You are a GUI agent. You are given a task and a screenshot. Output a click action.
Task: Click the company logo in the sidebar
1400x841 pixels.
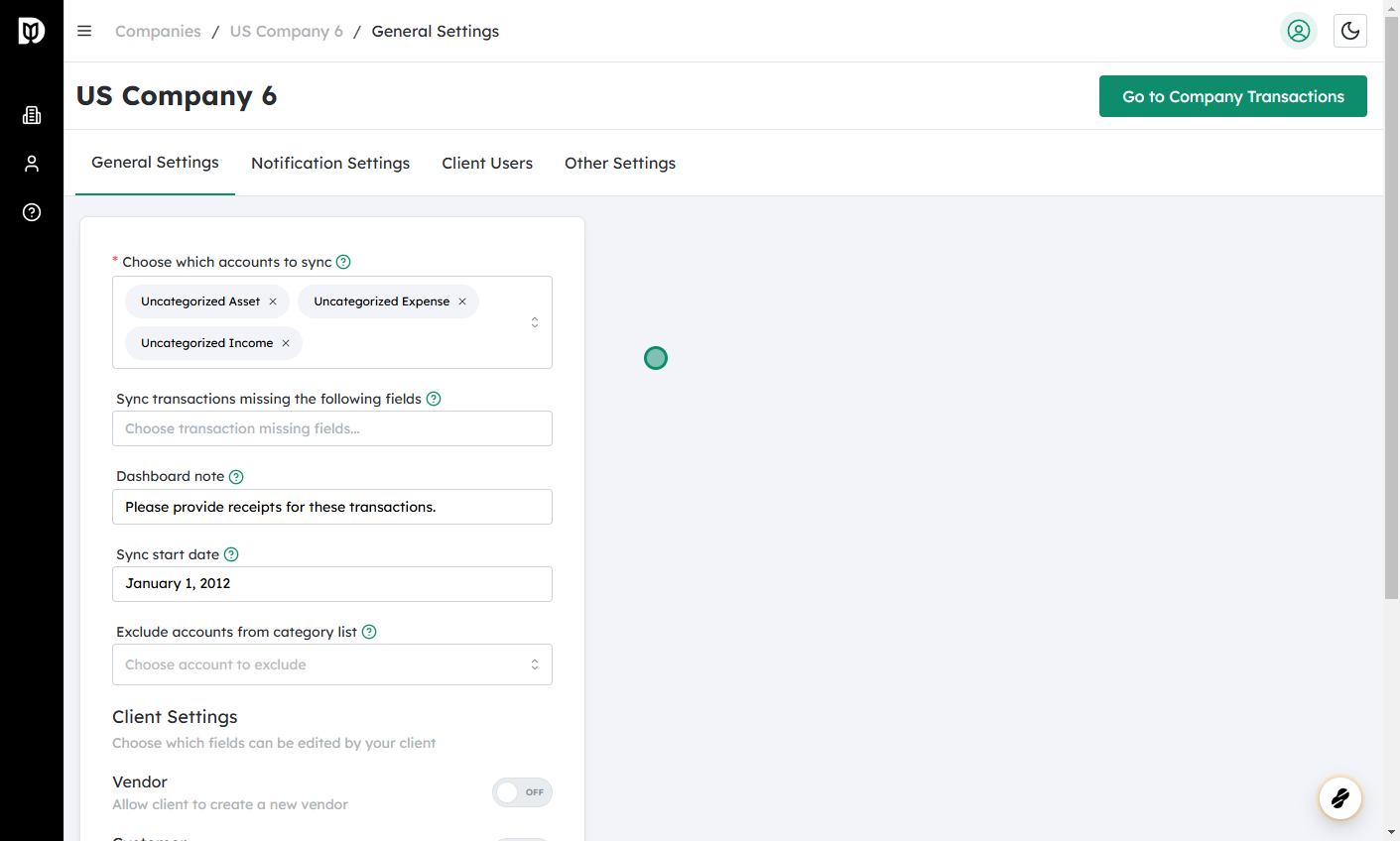[31, 30]
